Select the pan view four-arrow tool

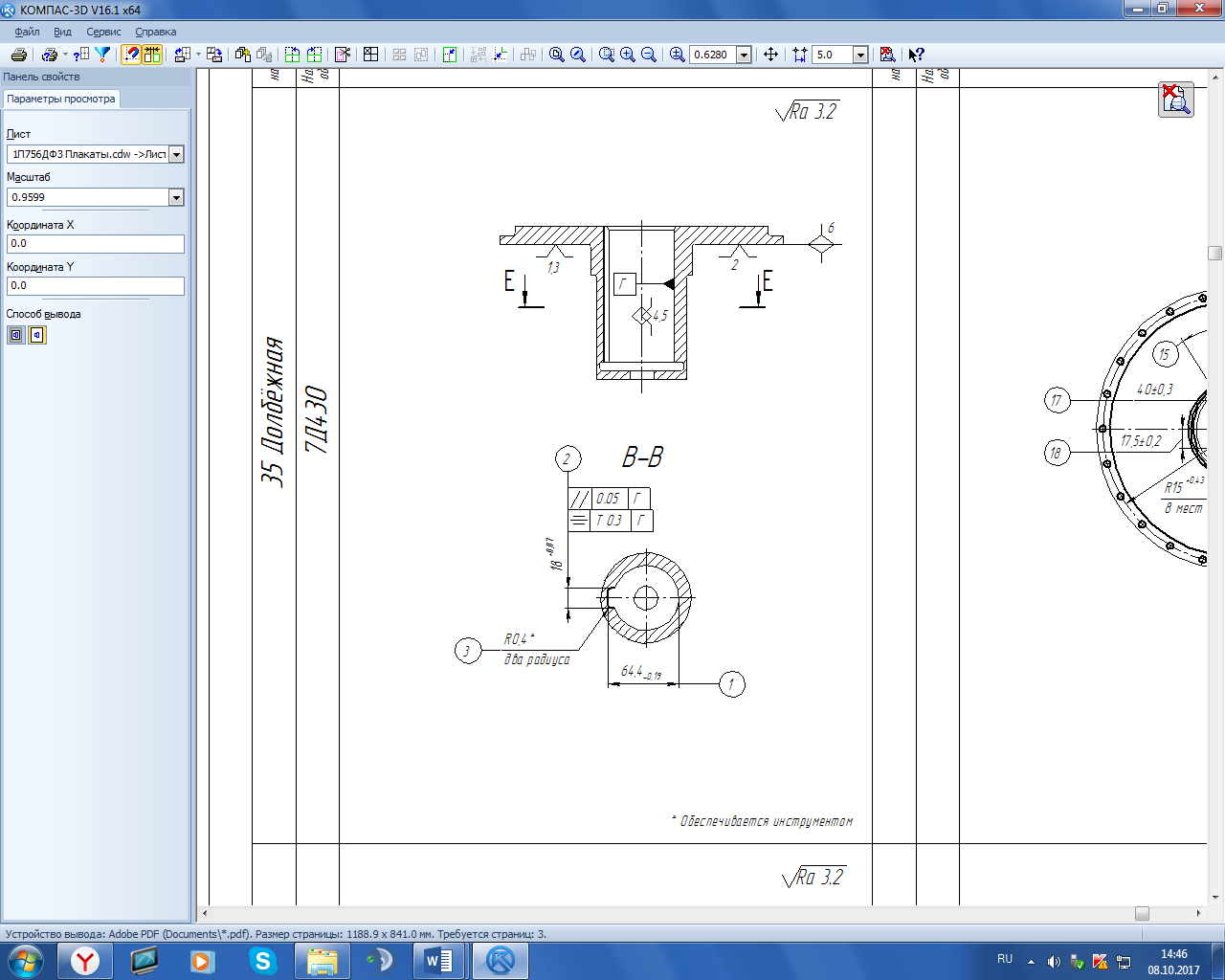[x=770, y=55]
